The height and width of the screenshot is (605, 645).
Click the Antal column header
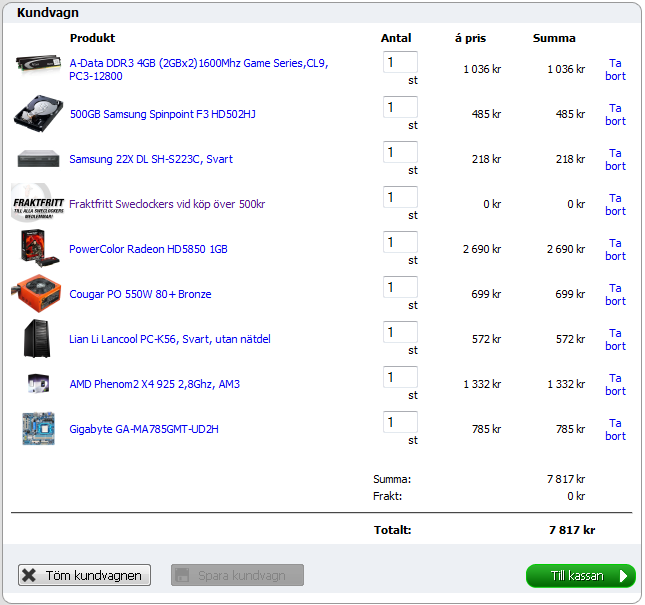click(396, 38)
